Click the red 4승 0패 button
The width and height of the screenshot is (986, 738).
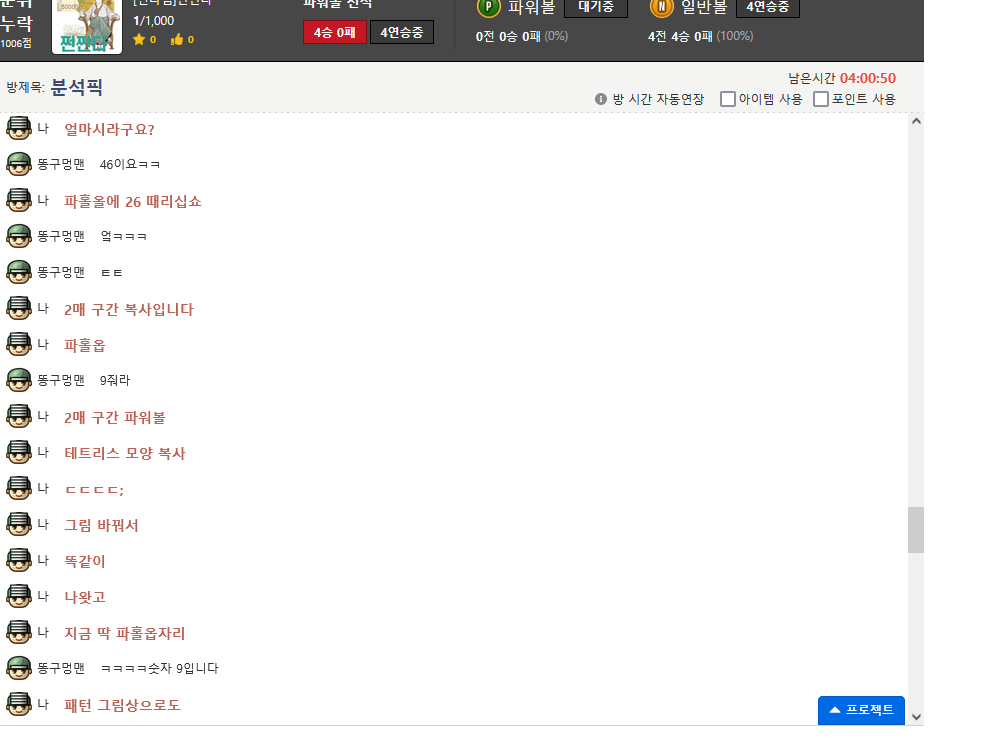tap(335, 33)
